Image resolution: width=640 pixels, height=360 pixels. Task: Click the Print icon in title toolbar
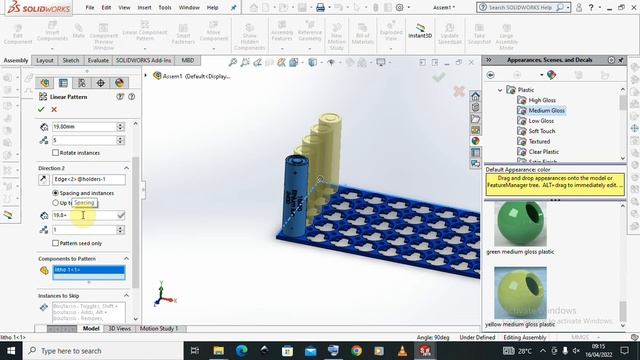tap(320, 7)
